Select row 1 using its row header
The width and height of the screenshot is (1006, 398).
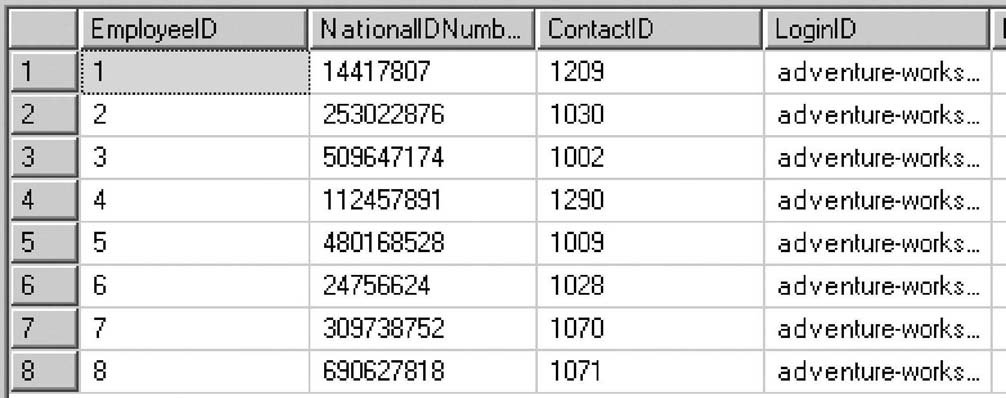click(44, 72)
